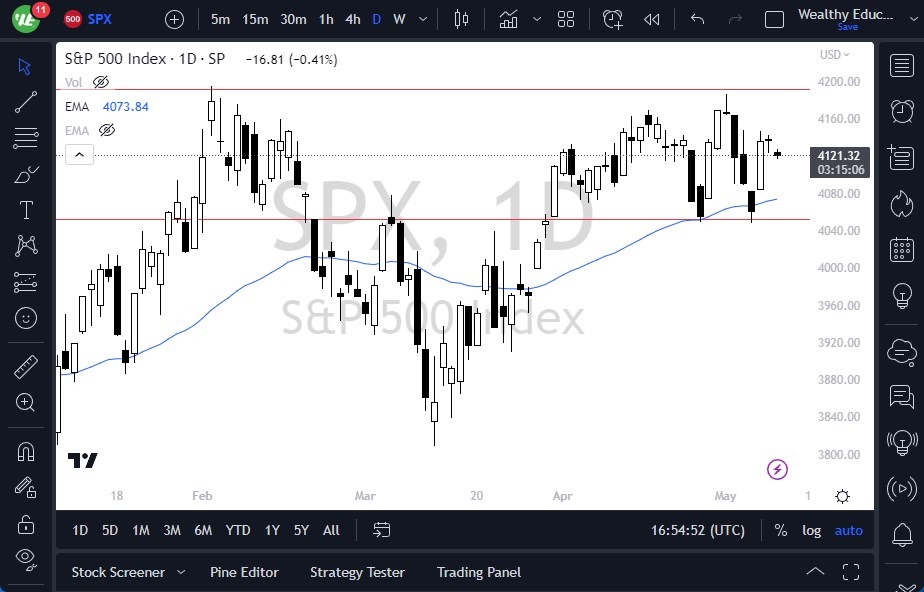
Task: Set date range to 1D
Action: [80, 531]
